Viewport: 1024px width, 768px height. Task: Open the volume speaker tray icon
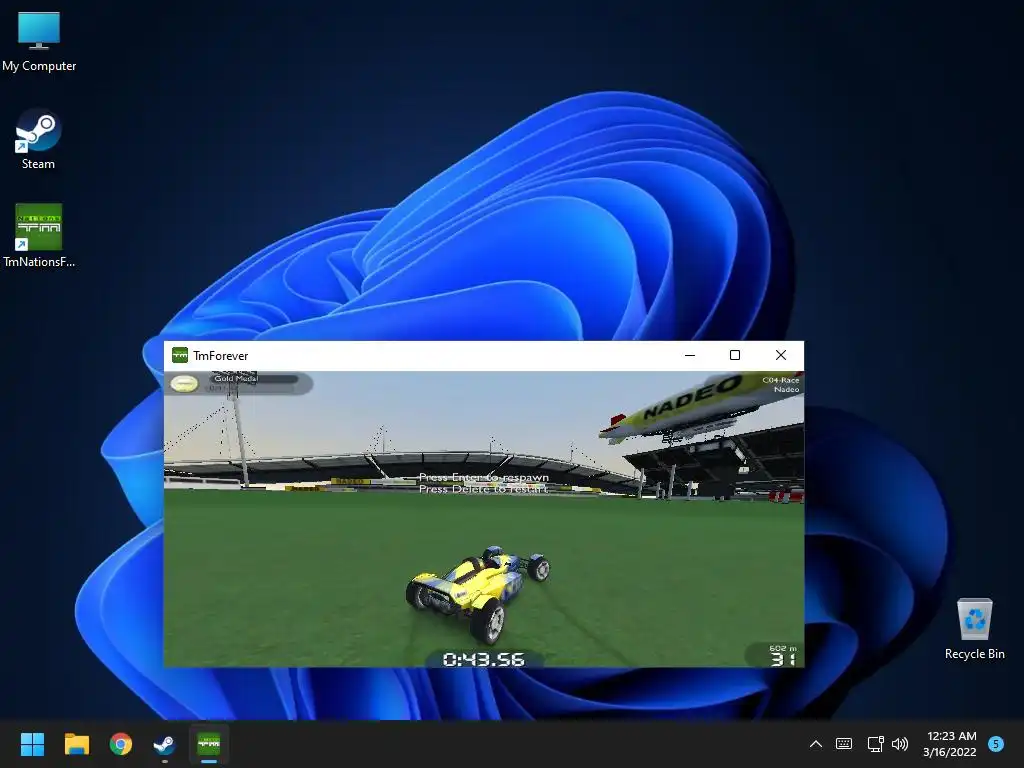tap(900, 744)
